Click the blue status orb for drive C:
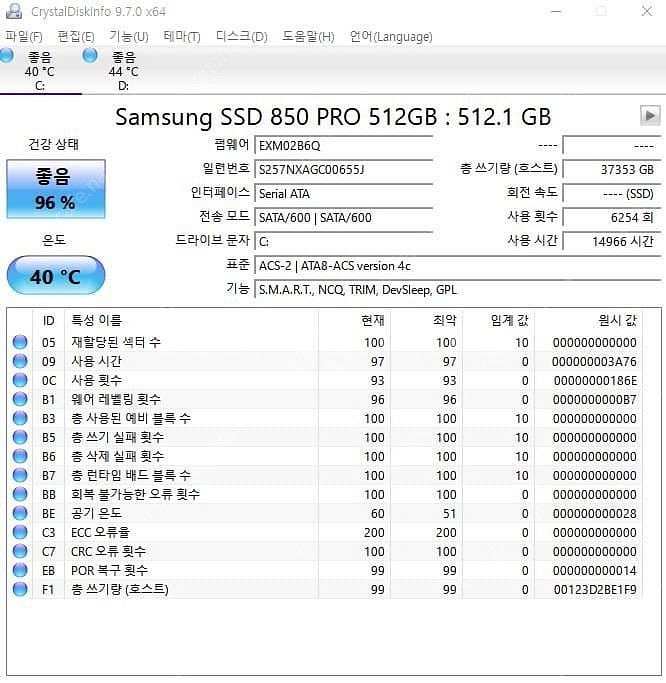Screen dimensions: 666x683 click(x=7, y=56)
